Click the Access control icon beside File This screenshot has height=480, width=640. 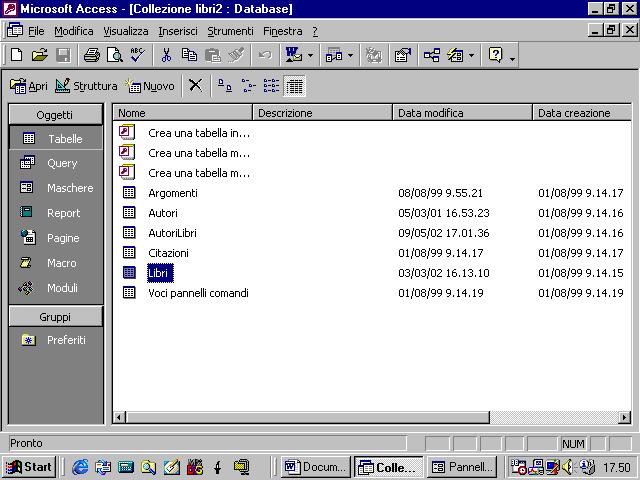14,31
